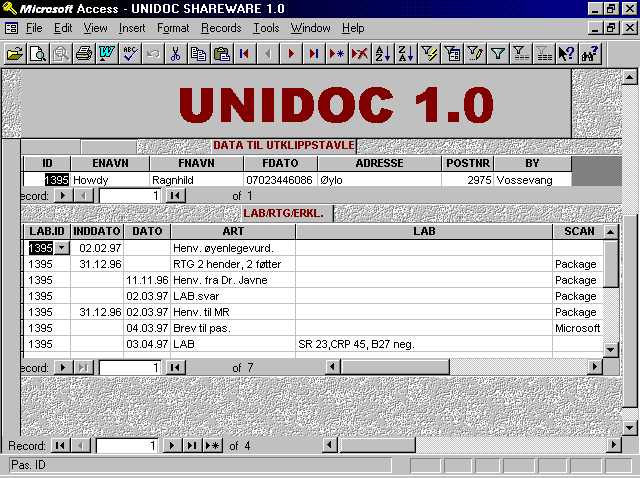Screen dimensions: 640x478
Task: Open the form control menu icon beside File
Action: 11,28
